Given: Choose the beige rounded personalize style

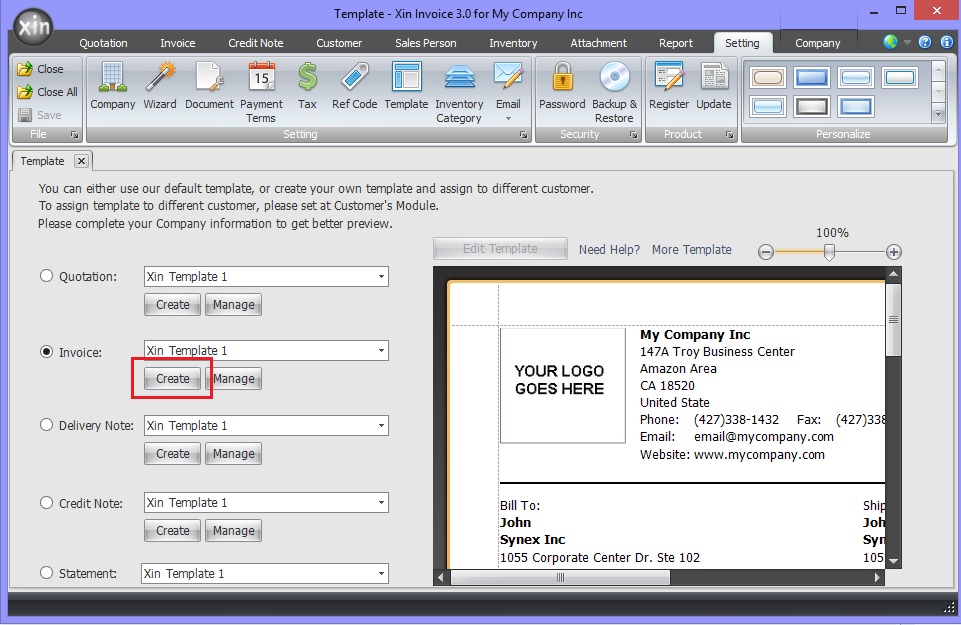Looking at the screenshot, I should (768, 78).
